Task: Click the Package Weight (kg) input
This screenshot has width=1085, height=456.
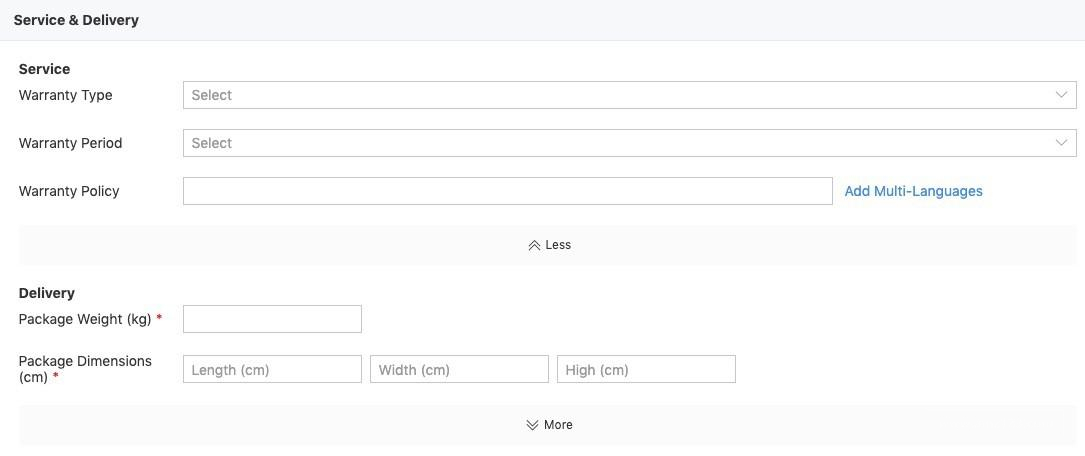Action: pyautogui.click(x=272, y=319)
